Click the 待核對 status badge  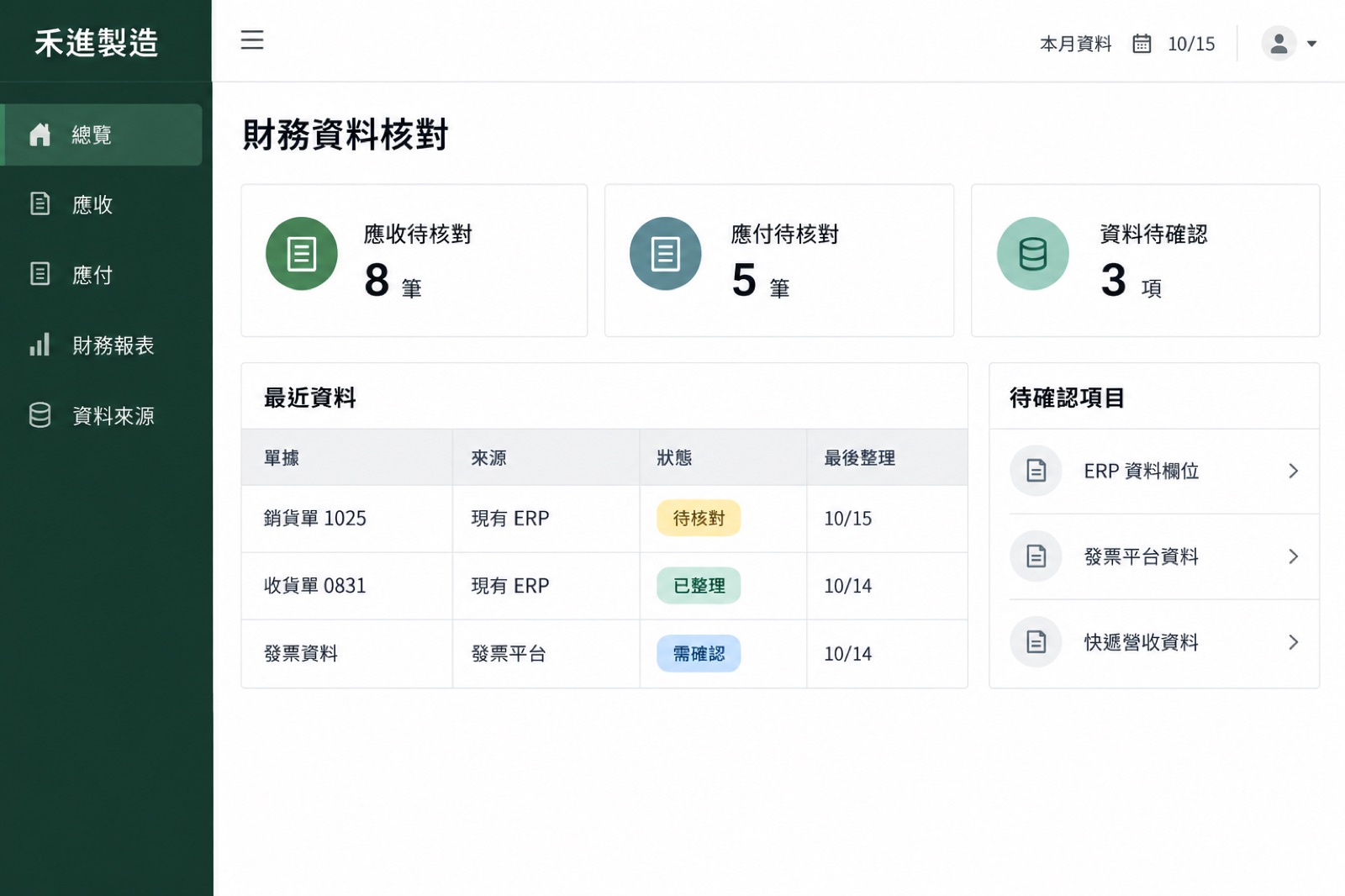click(x=699, y=519)
